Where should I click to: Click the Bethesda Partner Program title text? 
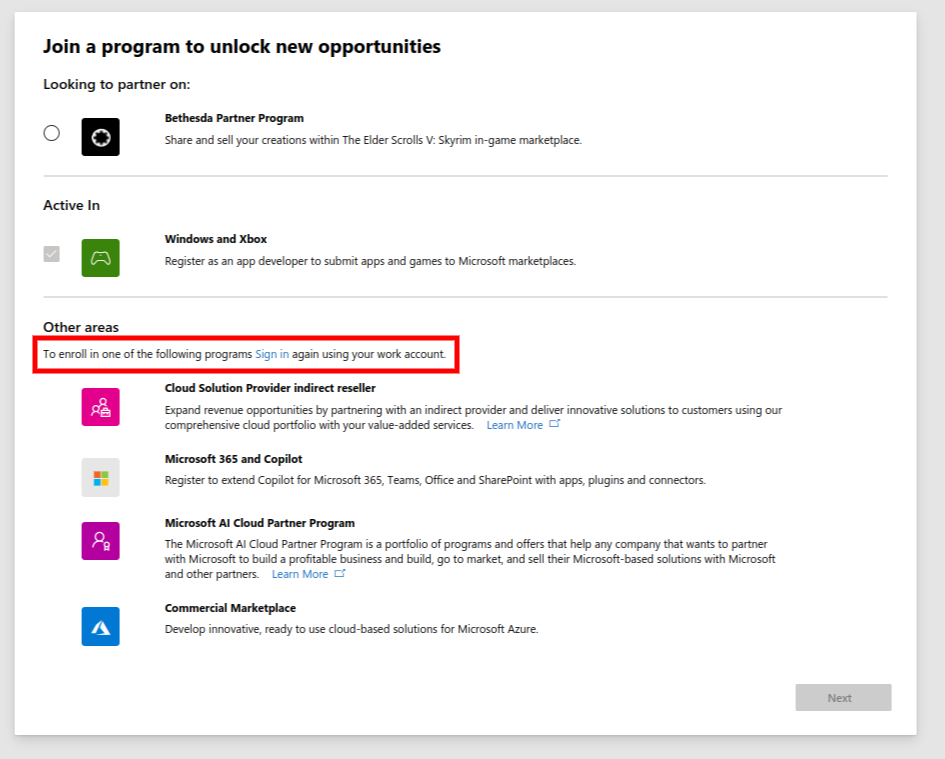click(234, 117)
